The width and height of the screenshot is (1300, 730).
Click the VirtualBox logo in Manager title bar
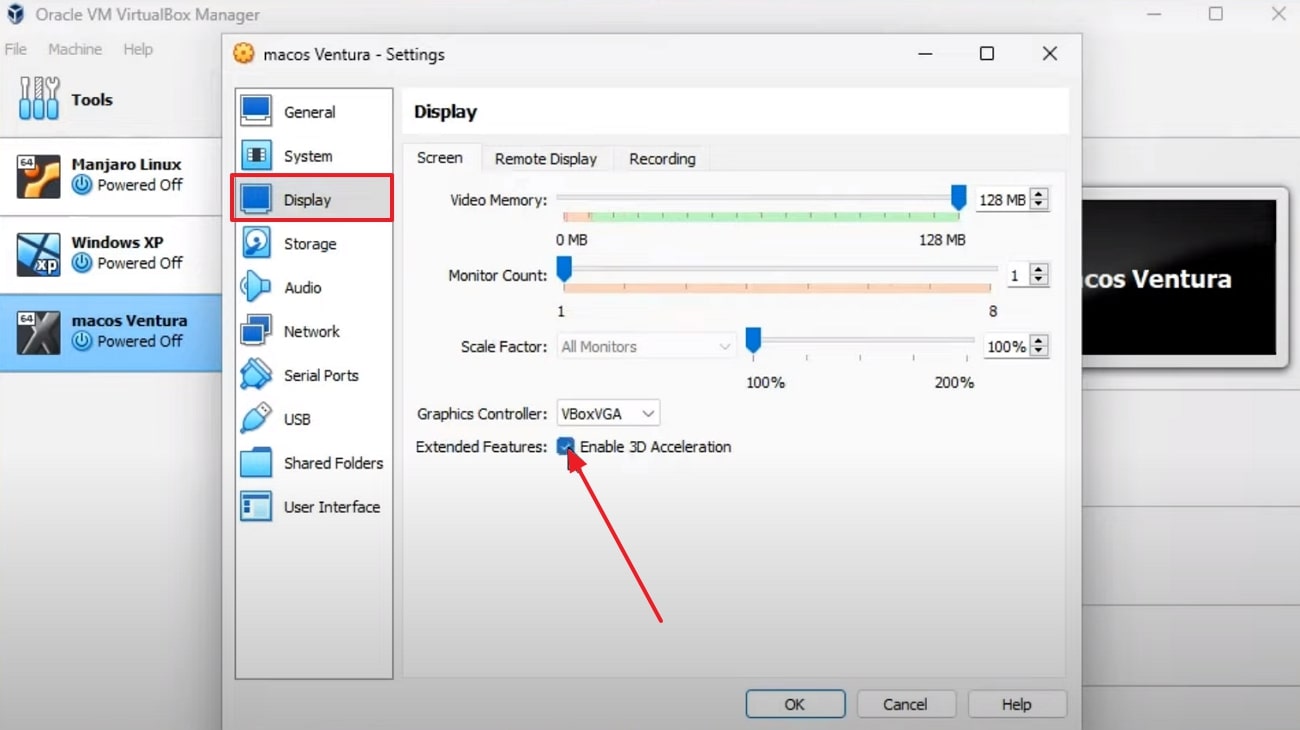pyautogui.click(x=16, y=14)
